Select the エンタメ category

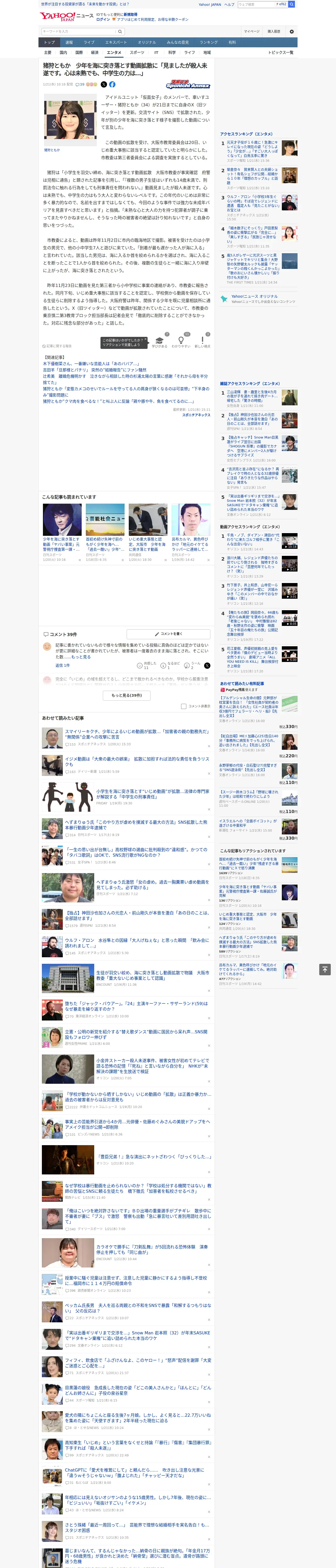114,52
